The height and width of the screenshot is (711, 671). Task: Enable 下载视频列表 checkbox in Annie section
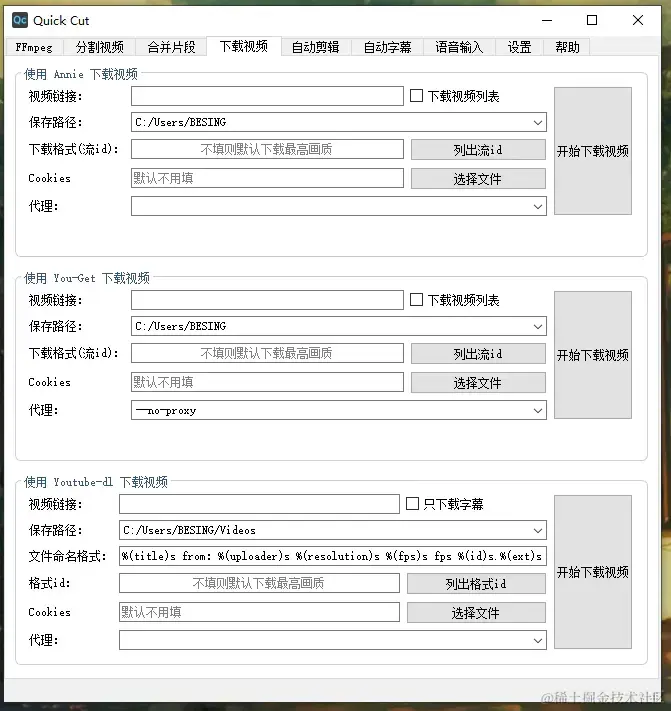coord(416,96)
